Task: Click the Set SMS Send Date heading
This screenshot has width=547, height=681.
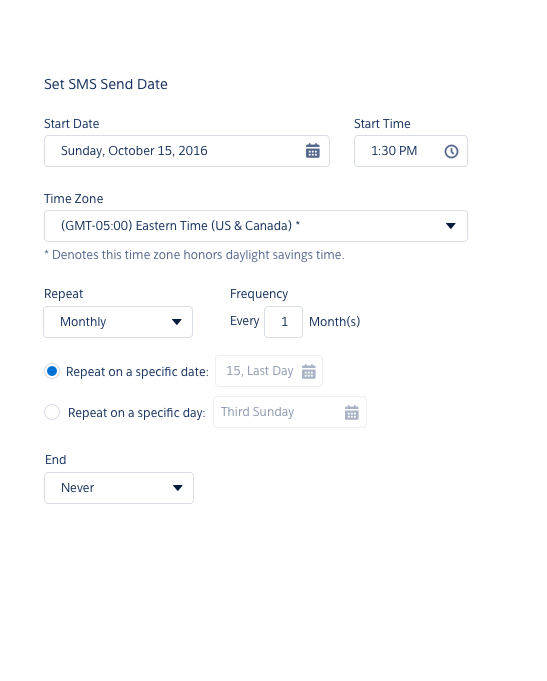Action: 106,84
